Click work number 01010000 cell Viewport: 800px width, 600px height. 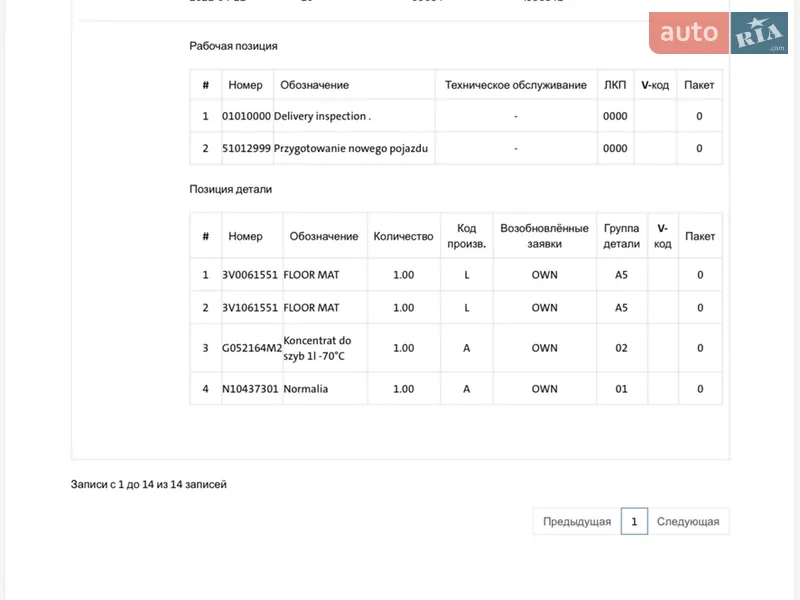tap(246, 116)
